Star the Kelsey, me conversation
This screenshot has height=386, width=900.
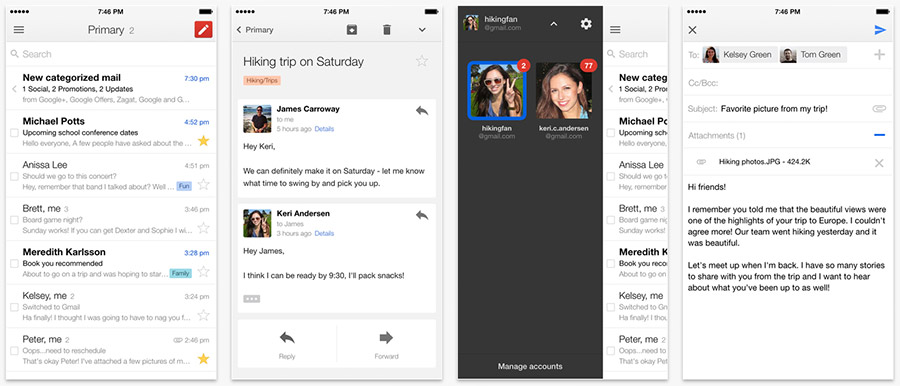[x=203, y=315]
